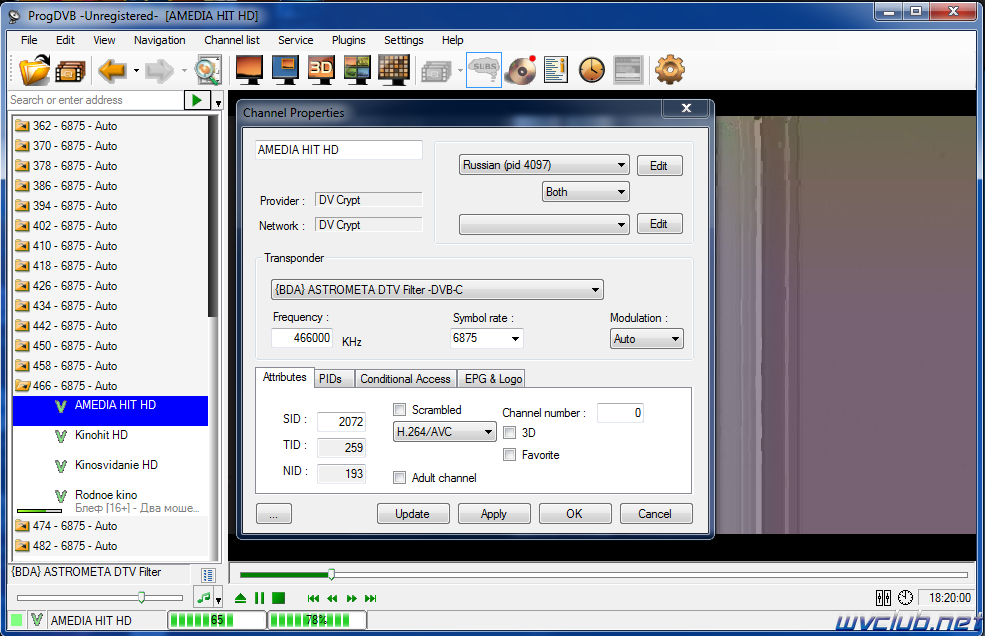Open mosaic channel grid icon

point(394,69)
